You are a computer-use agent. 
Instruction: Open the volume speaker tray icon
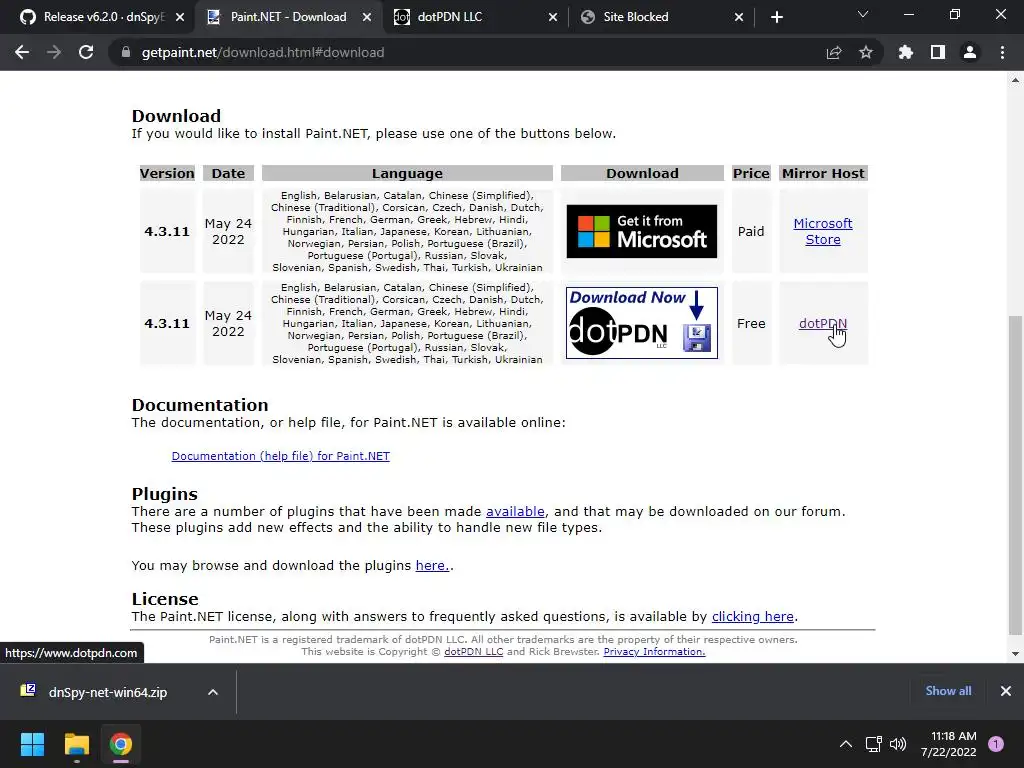[x=898, y=744]
